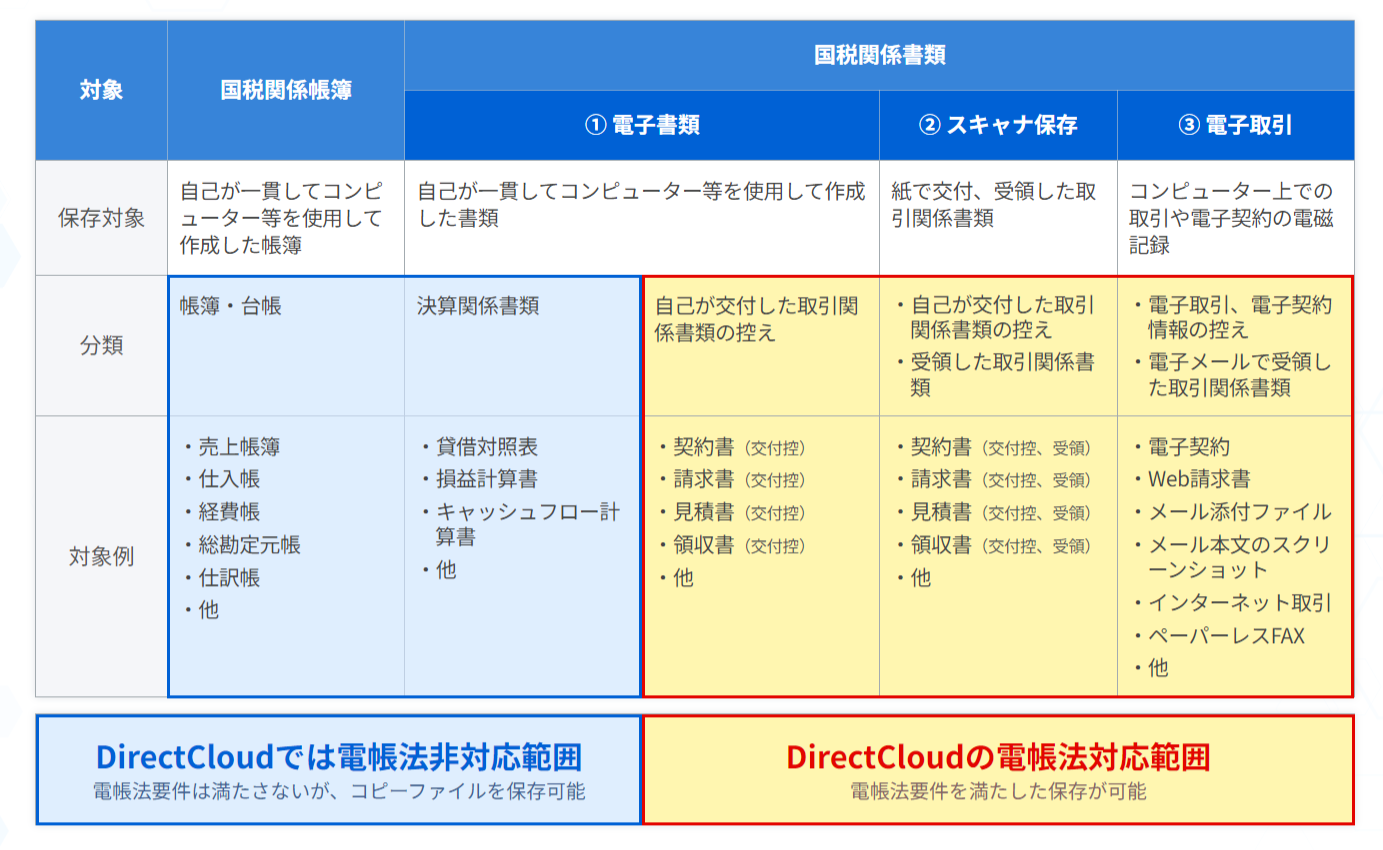Click the 対象例 row label
The width and height of the screenshot is (1383, 850).
coord(101,556)
